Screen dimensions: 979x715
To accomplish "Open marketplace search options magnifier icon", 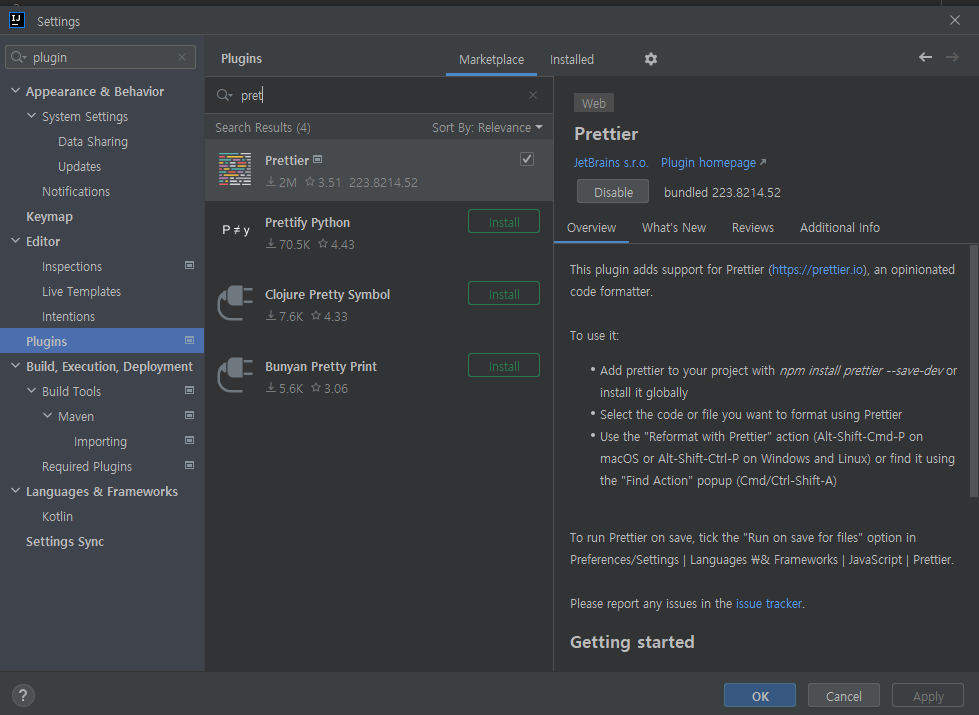I will [224, 95].
